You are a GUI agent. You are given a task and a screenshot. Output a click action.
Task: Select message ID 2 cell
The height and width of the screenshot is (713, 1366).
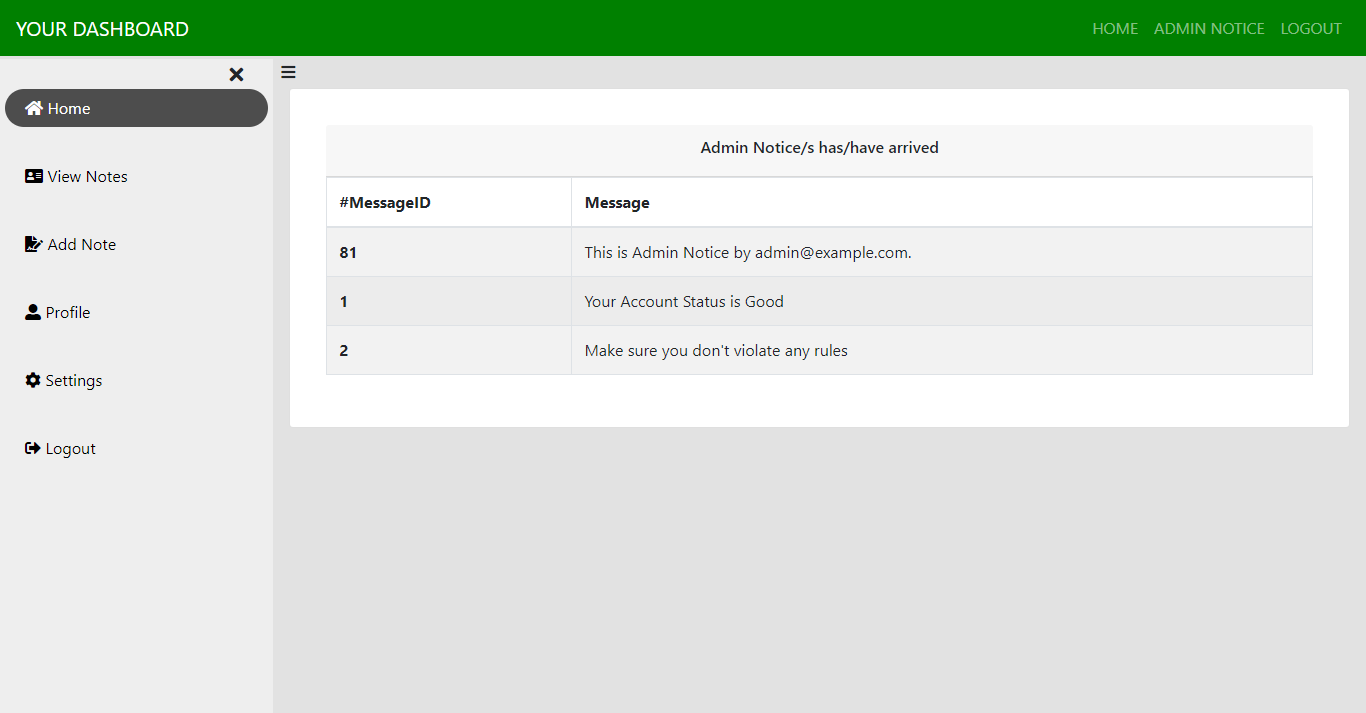point(449,350)
